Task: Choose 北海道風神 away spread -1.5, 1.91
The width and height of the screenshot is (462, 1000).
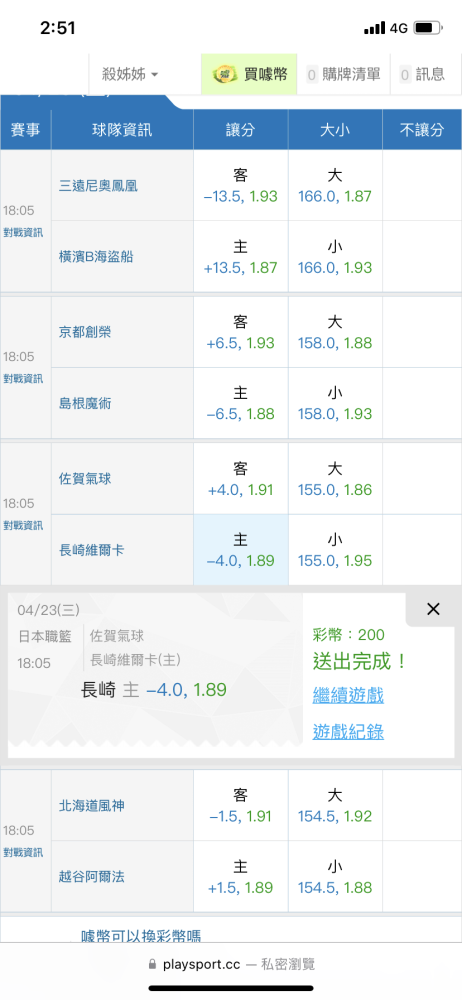Action: (x=241, y=805)
